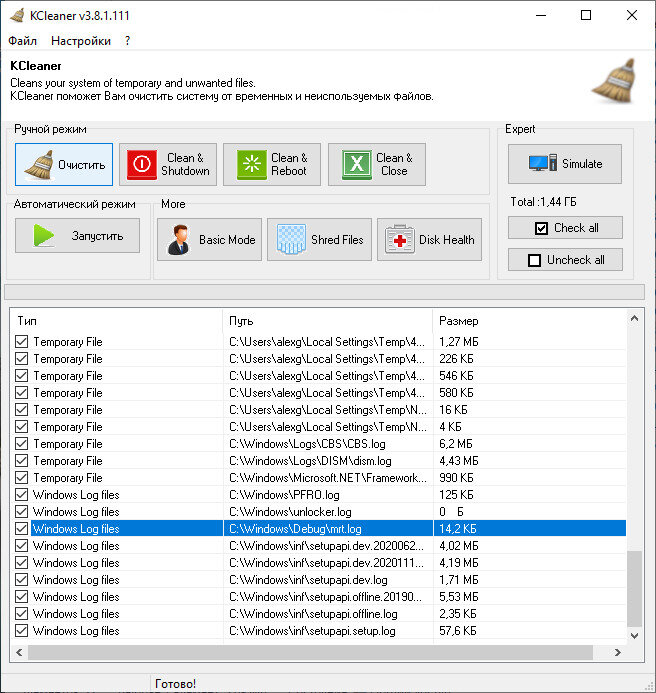Click the first aid kit icon of Disk Health
Image resolution: width=656 pixels, height=693 pixels.
tap(400, 240)
